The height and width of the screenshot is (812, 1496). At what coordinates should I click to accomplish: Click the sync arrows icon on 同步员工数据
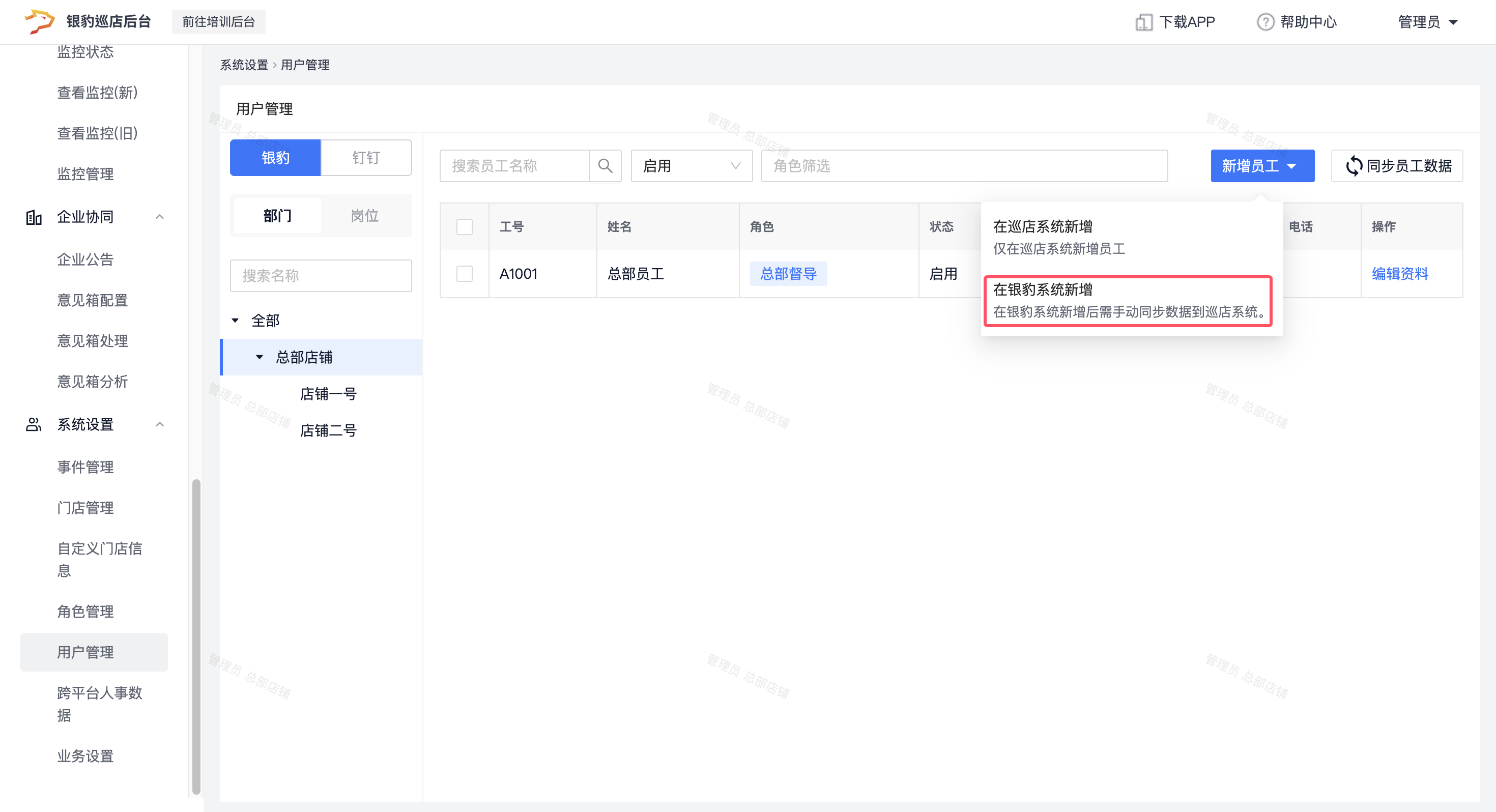(x=1354, y=166)
